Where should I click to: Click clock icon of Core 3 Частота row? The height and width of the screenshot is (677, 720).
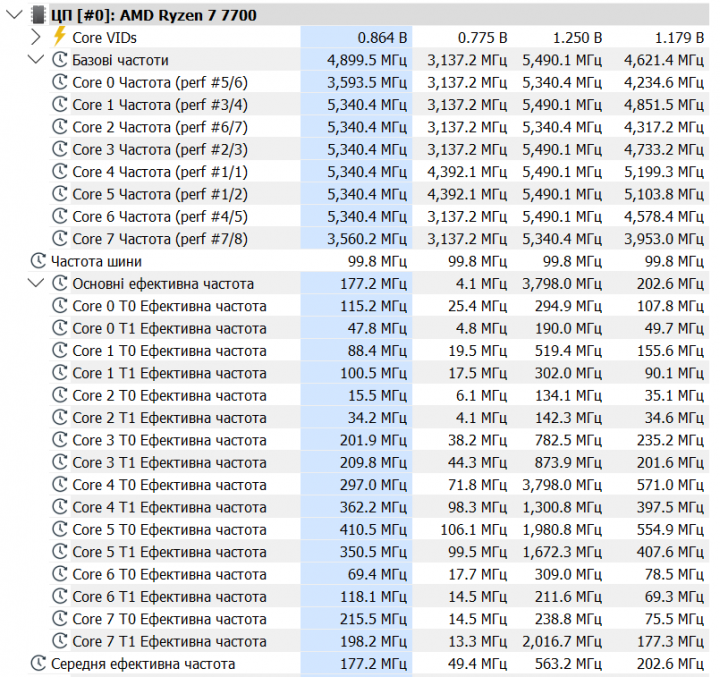coord(60,149)
